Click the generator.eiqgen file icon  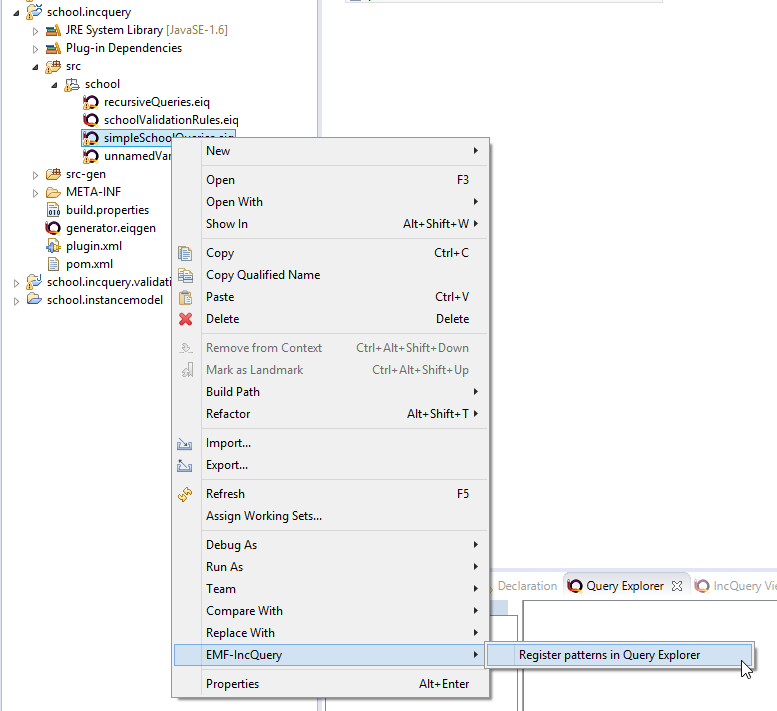[x=53, y=228]
